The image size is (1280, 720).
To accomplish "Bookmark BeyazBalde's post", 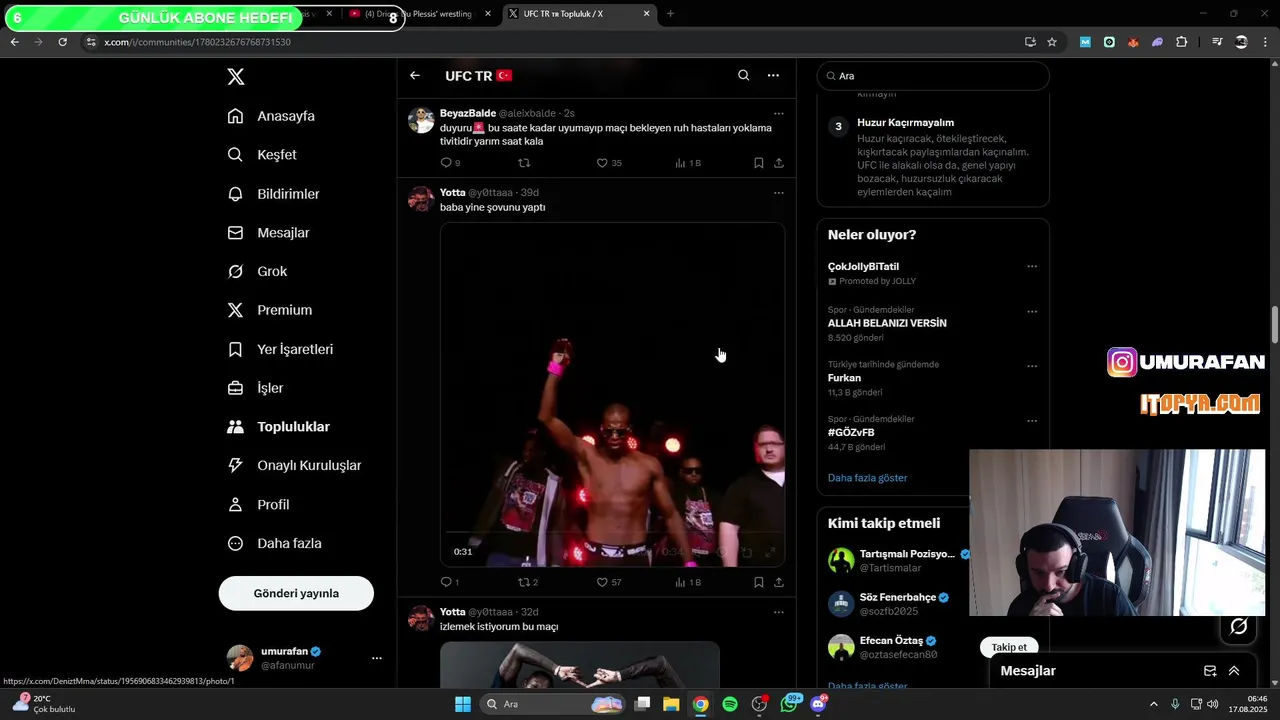I will (759, 163).
